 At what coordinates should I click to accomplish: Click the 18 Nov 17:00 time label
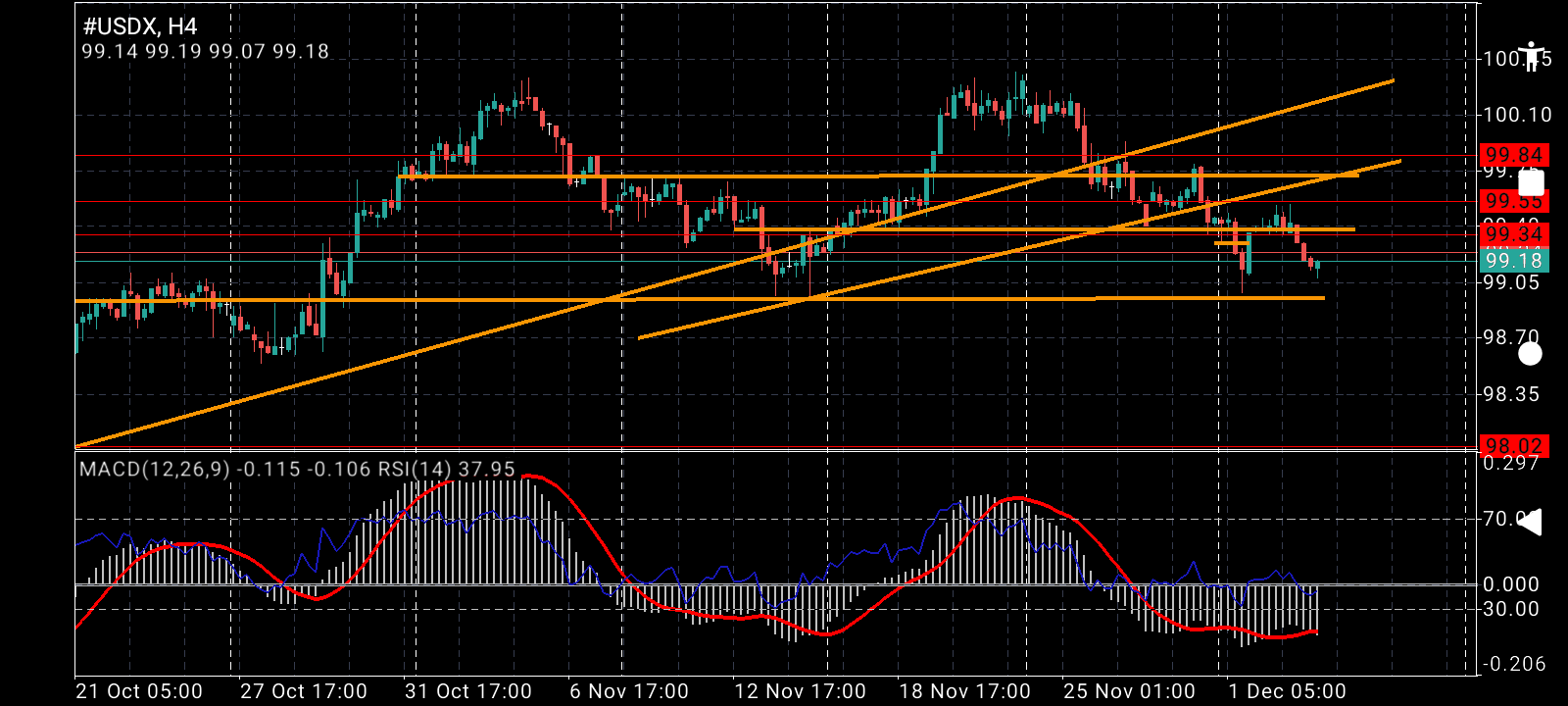(x=964, y=691)
